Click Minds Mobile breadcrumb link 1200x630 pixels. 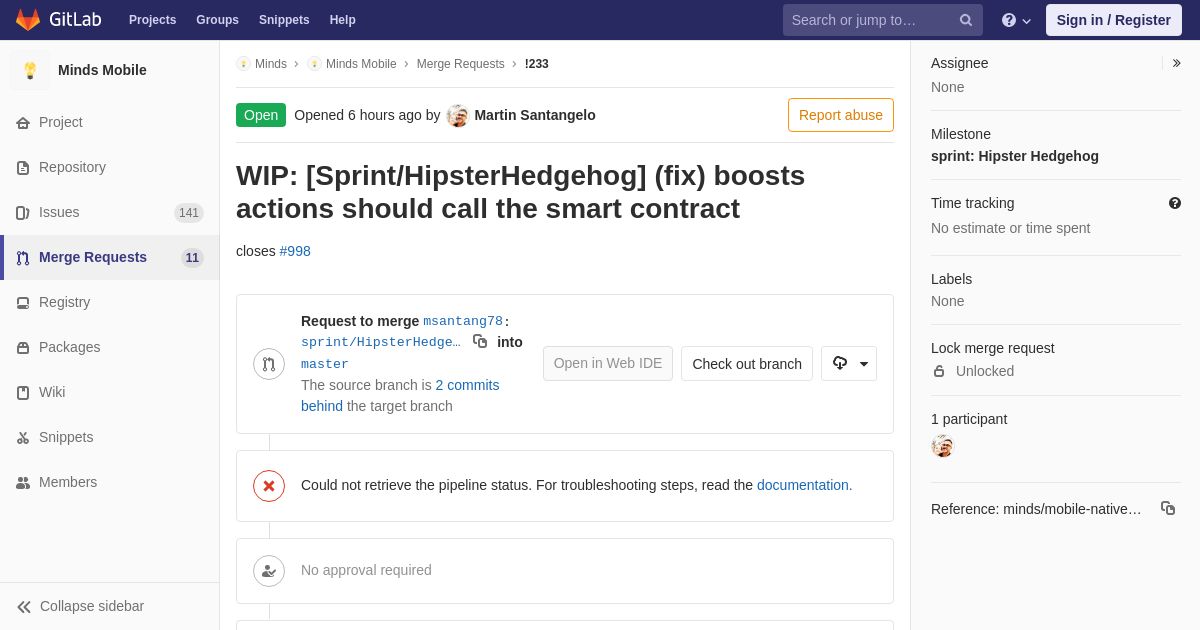click(361, 64)
